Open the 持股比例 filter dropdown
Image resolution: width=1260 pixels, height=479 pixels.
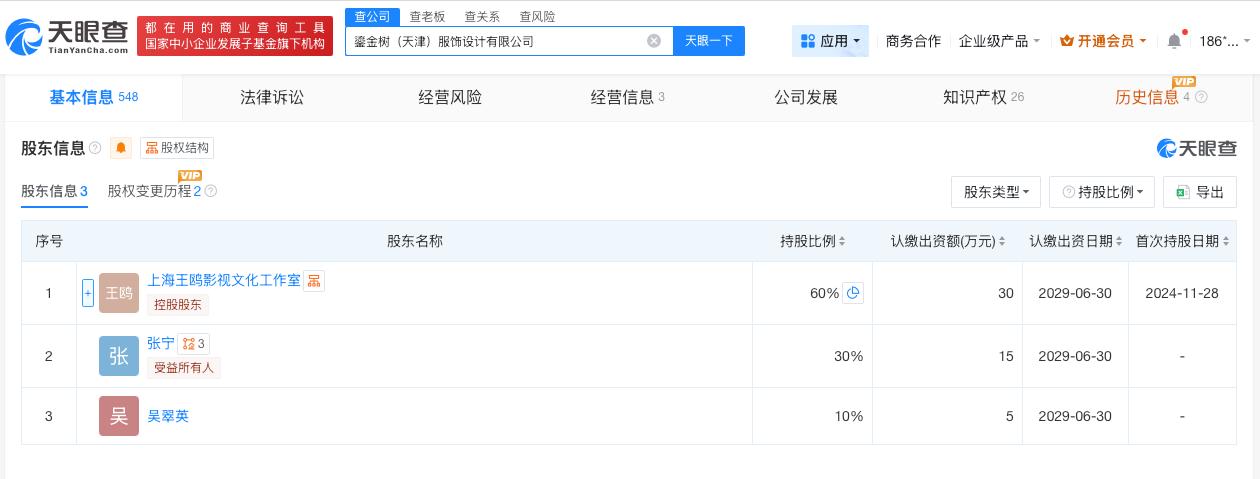1102,192
